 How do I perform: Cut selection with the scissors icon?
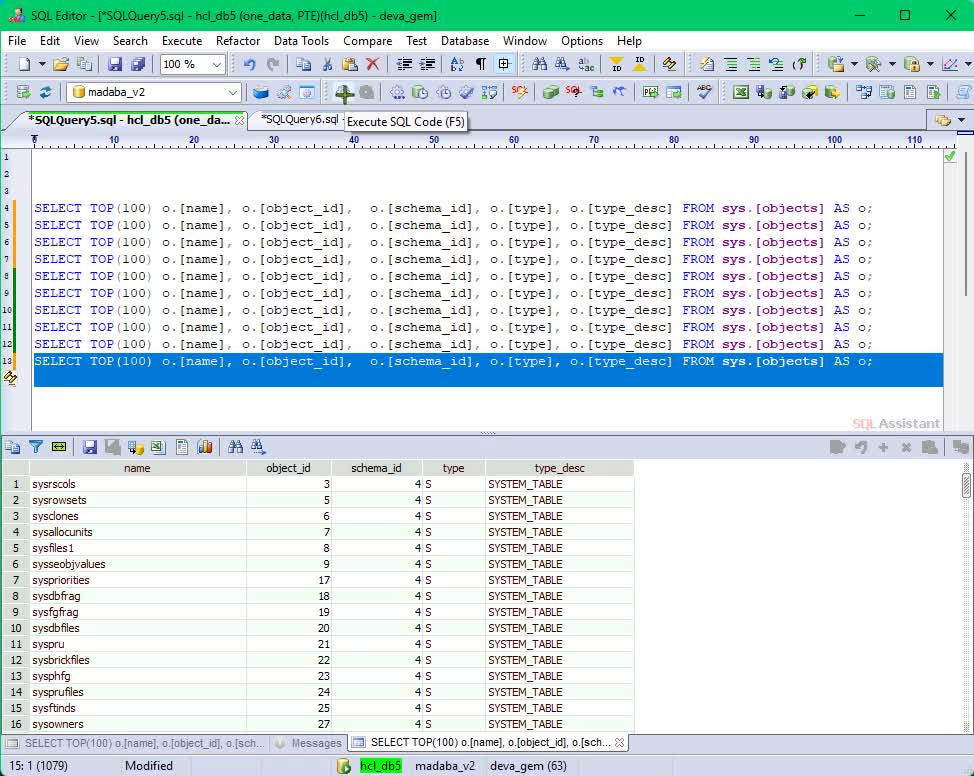tap(327, 64)
